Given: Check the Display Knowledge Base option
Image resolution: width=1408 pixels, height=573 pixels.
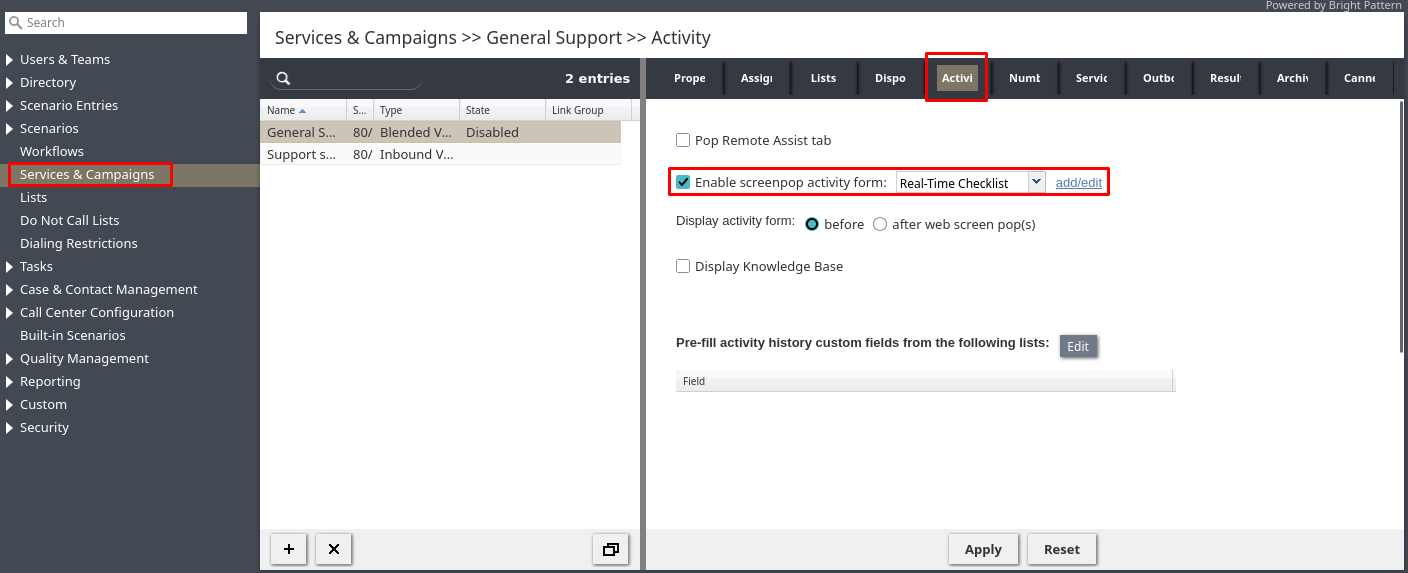Looking at the screenshot, I should tap(683, 266).
